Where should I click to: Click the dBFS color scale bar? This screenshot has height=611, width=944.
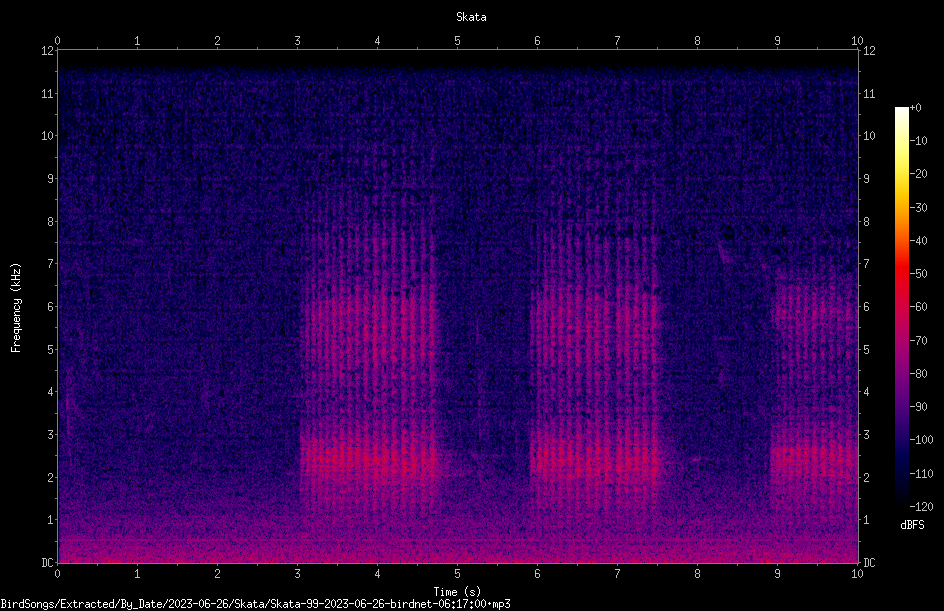point(901,306)
